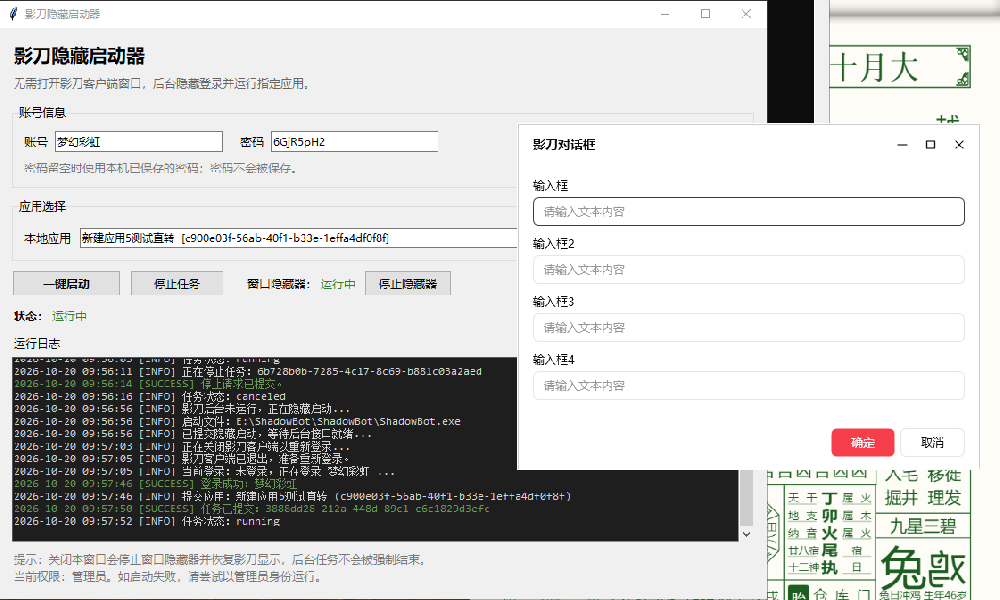
Task: Click the 影刀对话框 title text
Action: (x=564, y=145)
